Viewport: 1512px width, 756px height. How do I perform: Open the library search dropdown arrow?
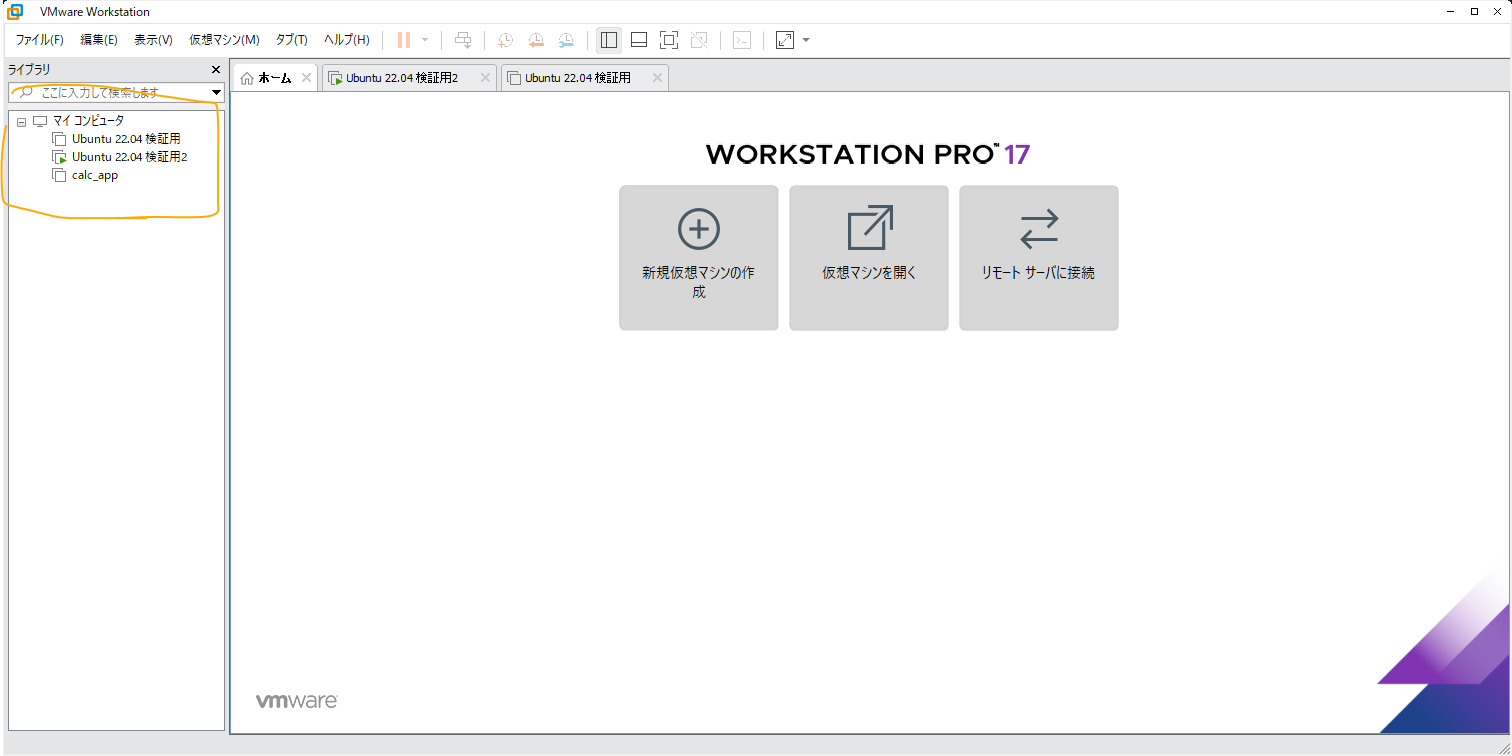point(215,92)
